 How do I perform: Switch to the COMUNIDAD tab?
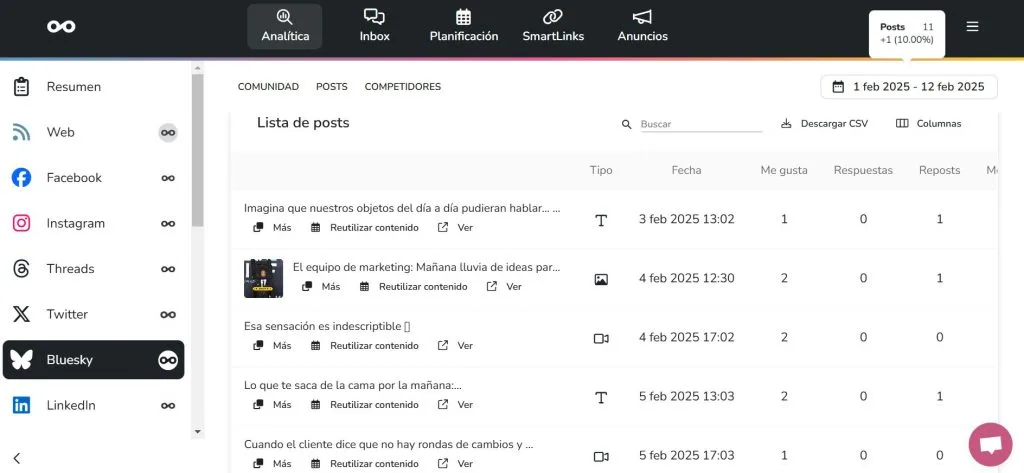(268, 87)
